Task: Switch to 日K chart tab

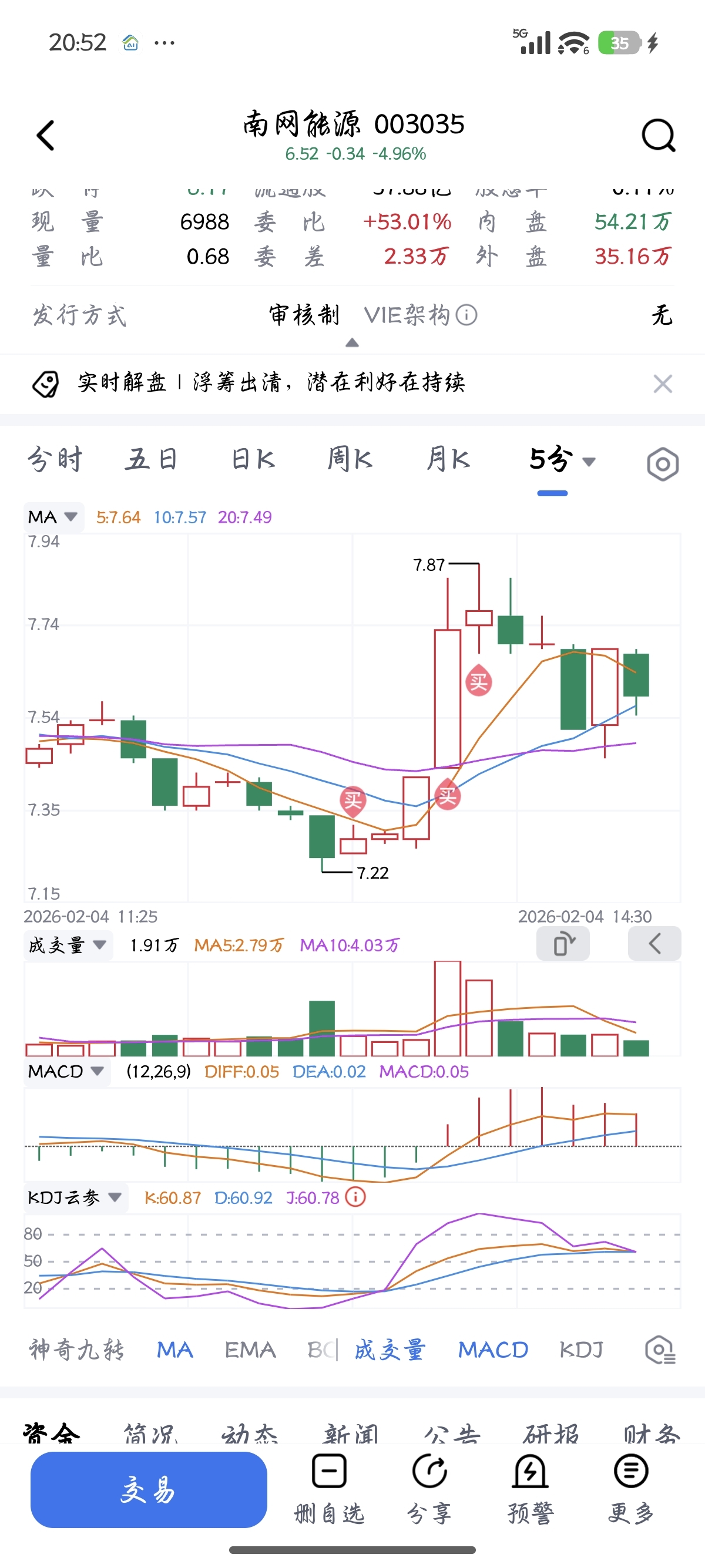Action: 253,460
